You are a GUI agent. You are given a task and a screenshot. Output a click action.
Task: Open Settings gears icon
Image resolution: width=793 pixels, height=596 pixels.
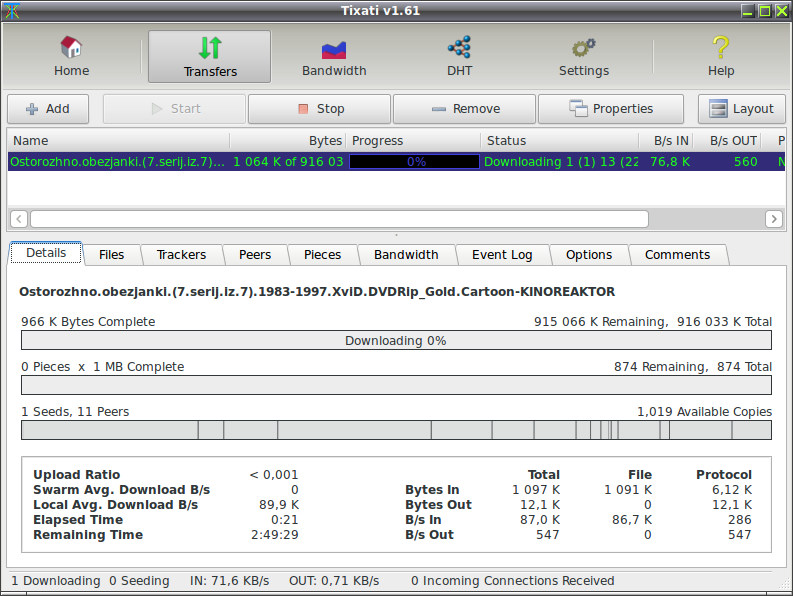[x=584, y=48]
